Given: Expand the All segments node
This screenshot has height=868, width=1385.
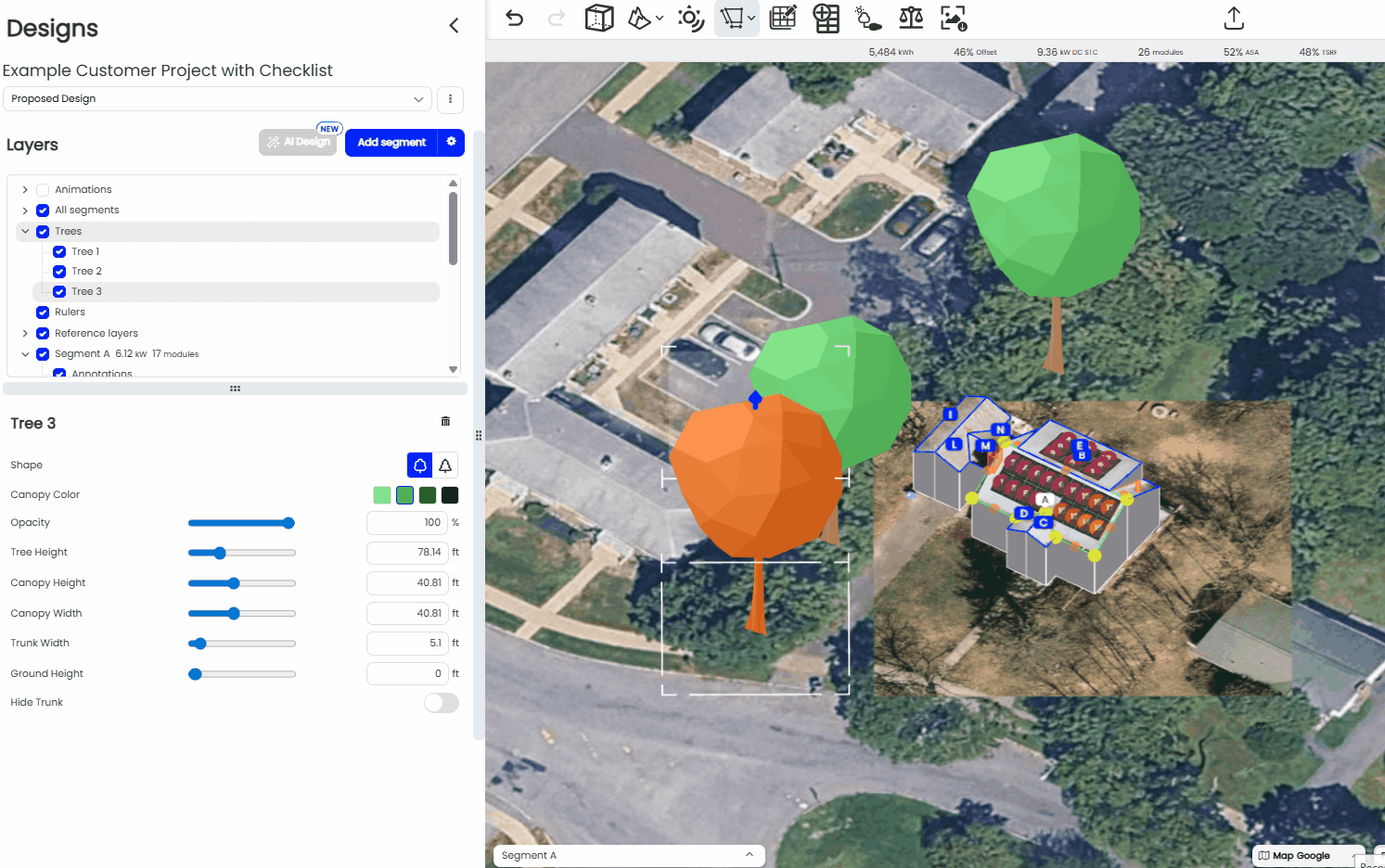Looking at the screenshot, I should [x=25, y=211].
